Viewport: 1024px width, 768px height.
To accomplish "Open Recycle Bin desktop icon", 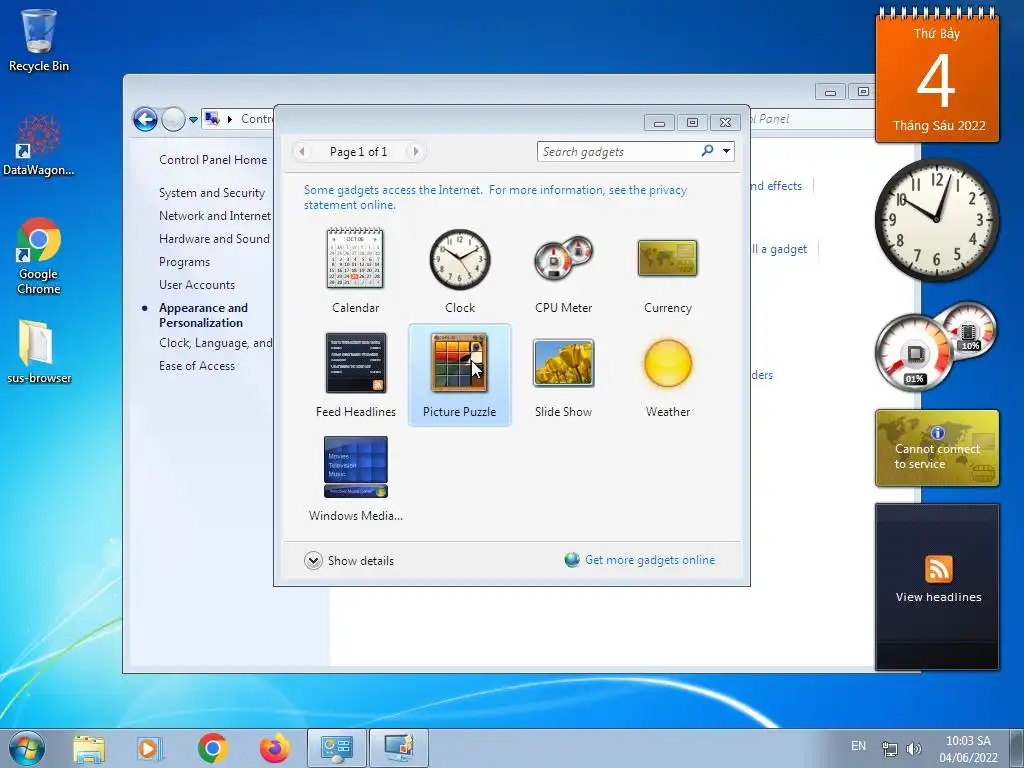I will 39,40.
